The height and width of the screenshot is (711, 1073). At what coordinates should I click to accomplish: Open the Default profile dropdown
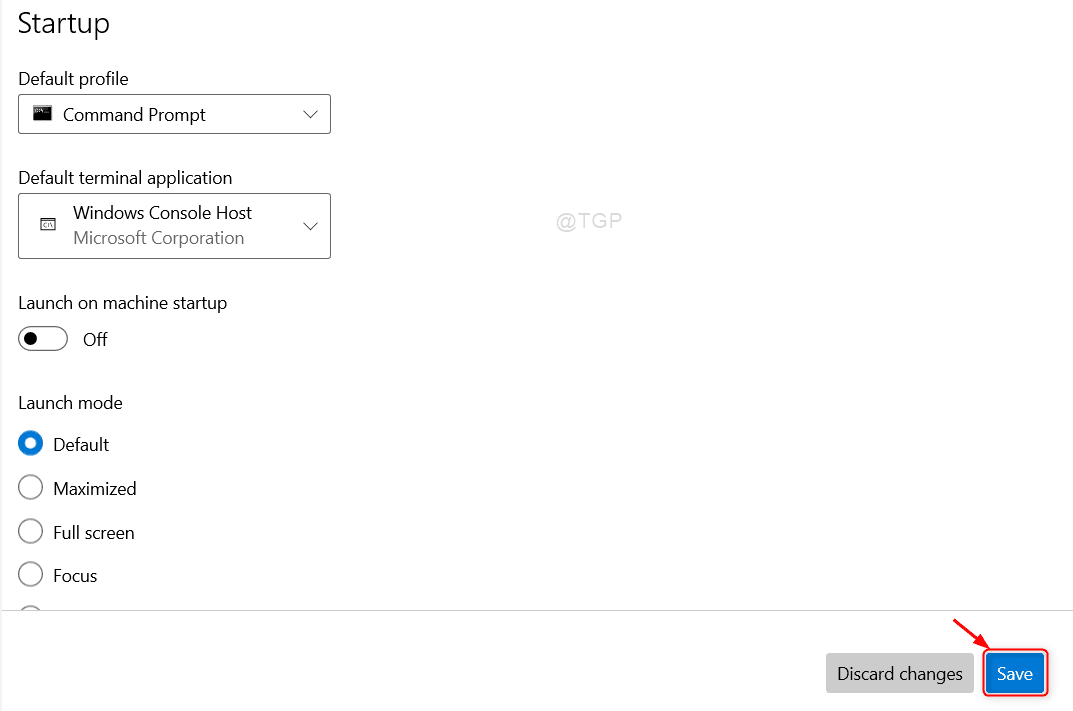(x=174, y=114)
